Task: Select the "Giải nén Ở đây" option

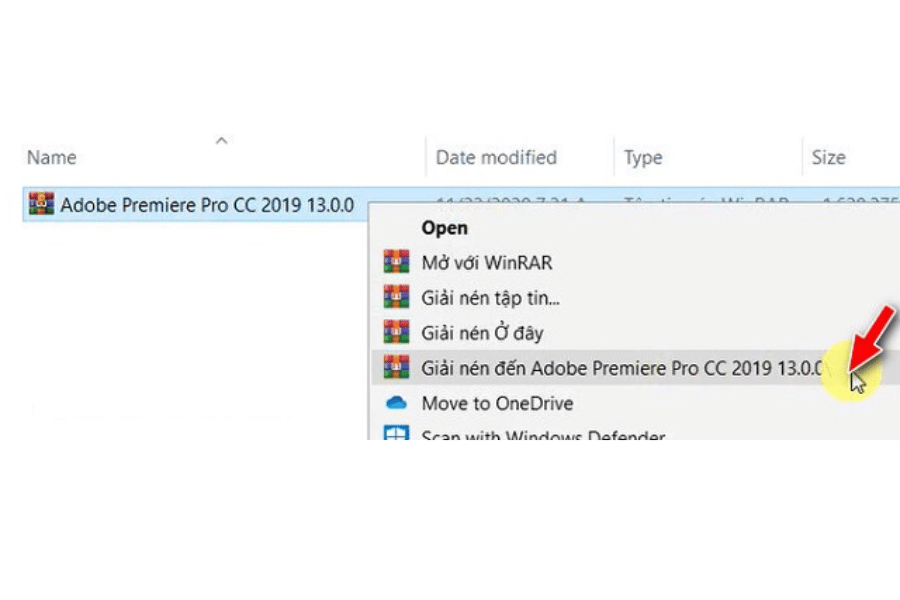Action: (x=482, y=333)
